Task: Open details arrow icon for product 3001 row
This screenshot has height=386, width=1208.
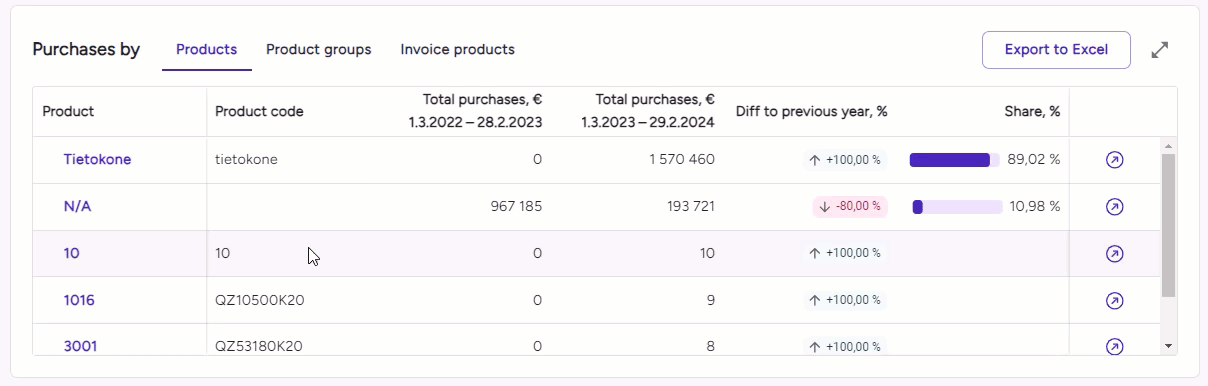Action: point(1114,346)
